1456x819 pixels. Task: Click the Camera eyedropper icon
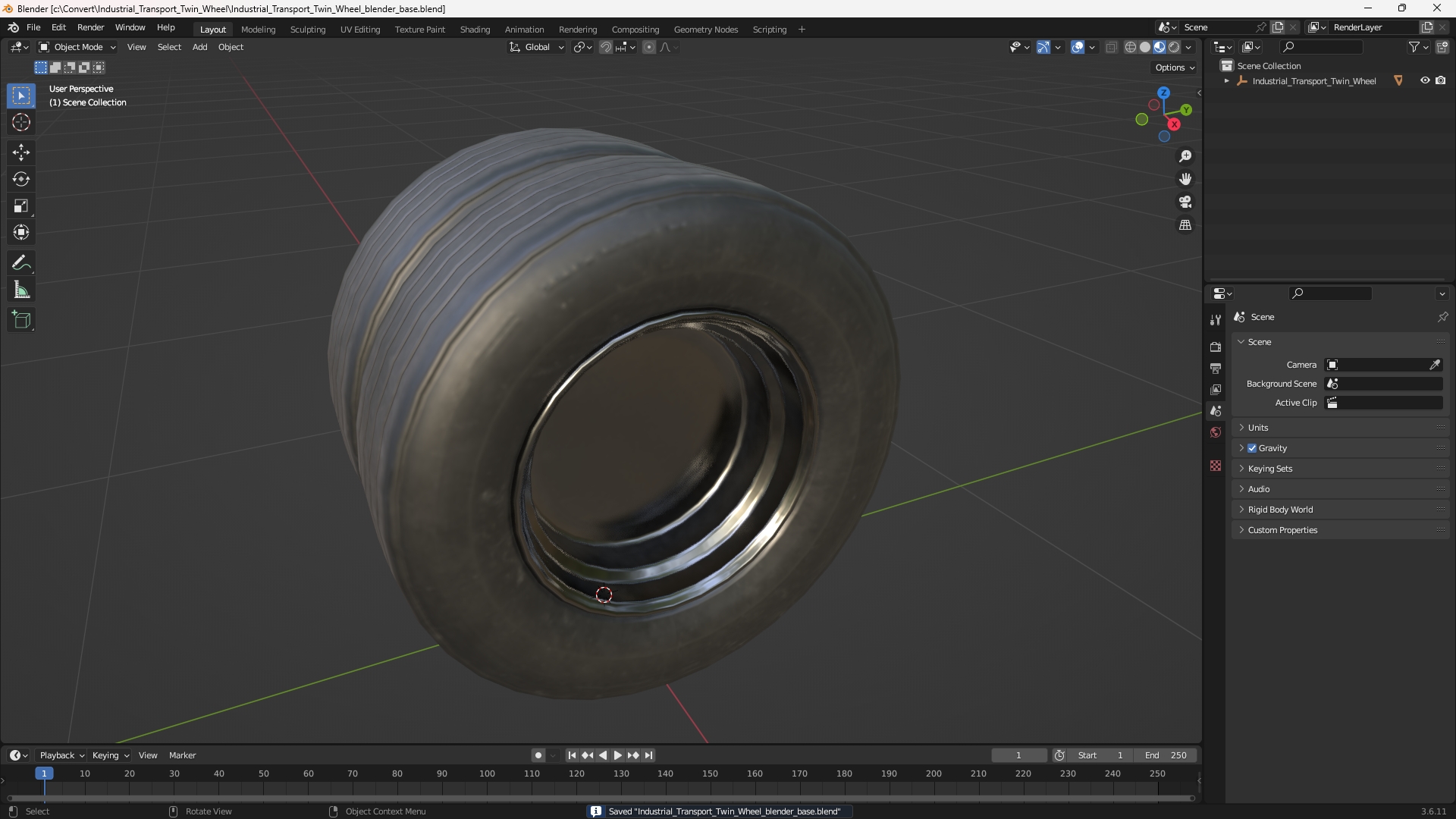(x=1435, y=365)
